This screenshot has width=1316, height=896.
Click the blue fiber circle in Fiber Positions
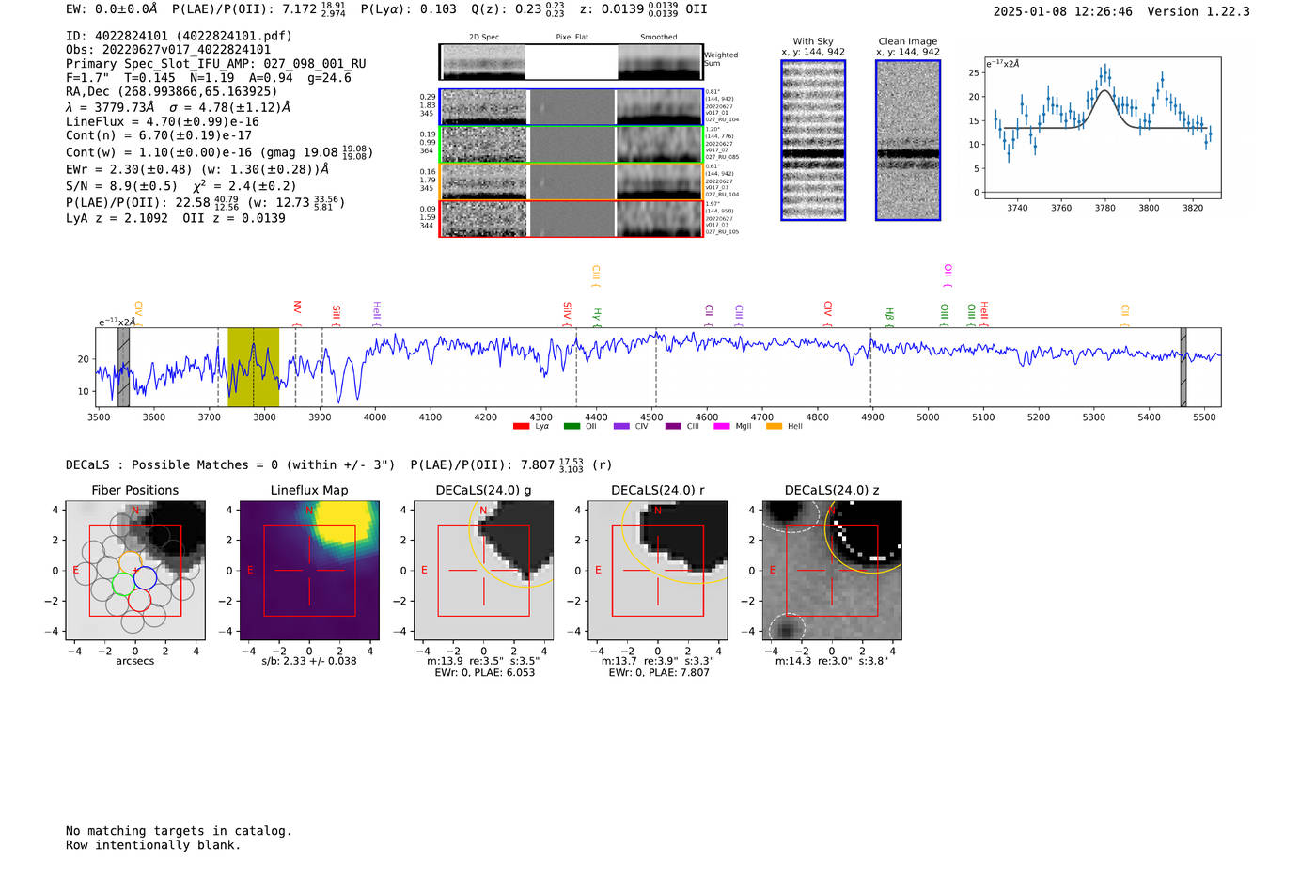pyautogui.click(x=146, y=578)
